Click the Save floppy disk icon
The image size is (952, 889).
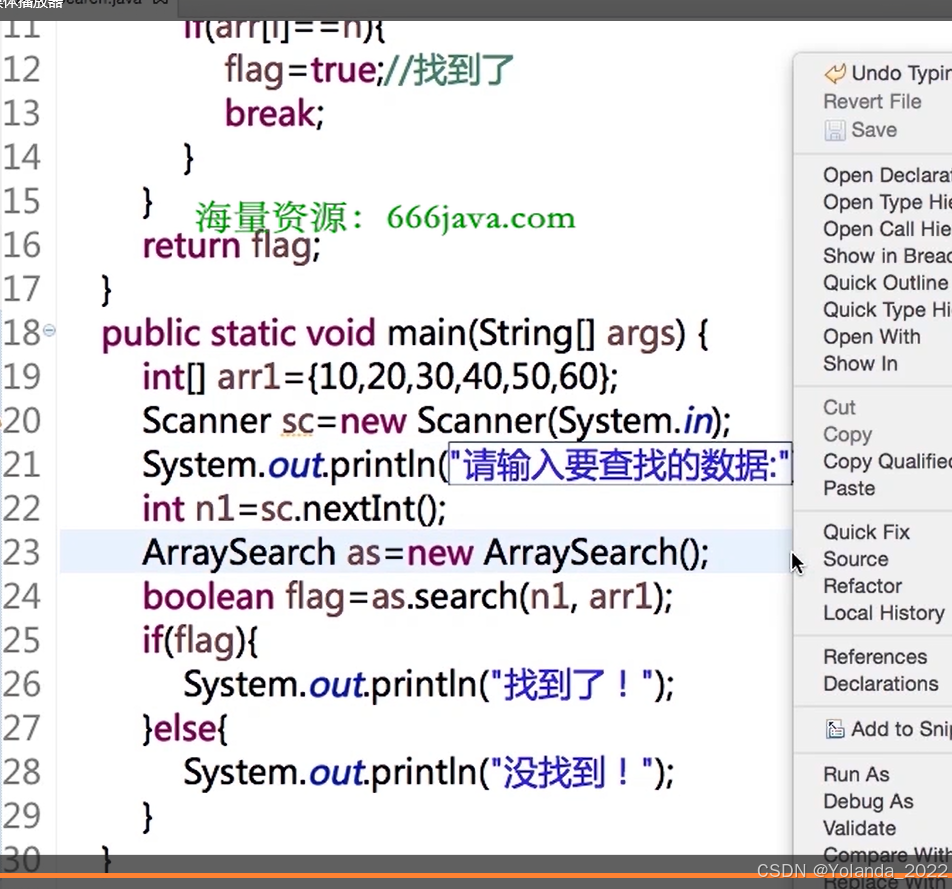tap(835, 130)
